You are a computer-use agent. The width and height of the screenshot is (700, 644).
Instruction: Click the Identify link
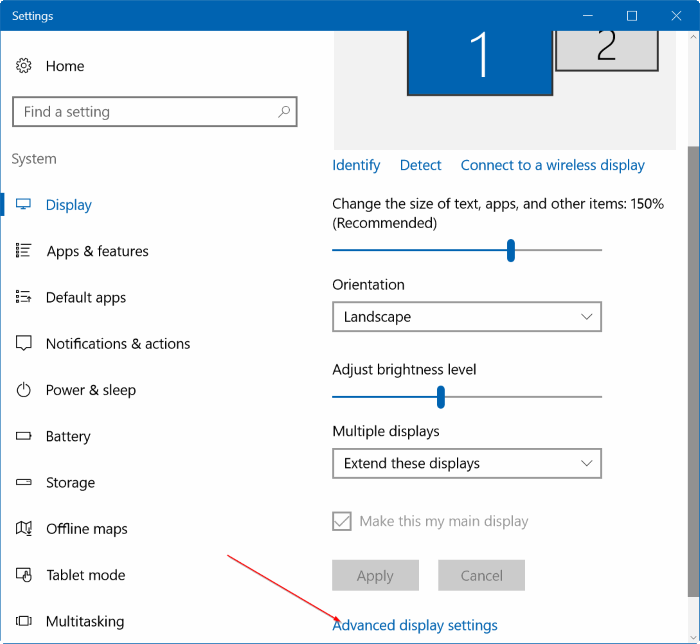coord(356,165)
